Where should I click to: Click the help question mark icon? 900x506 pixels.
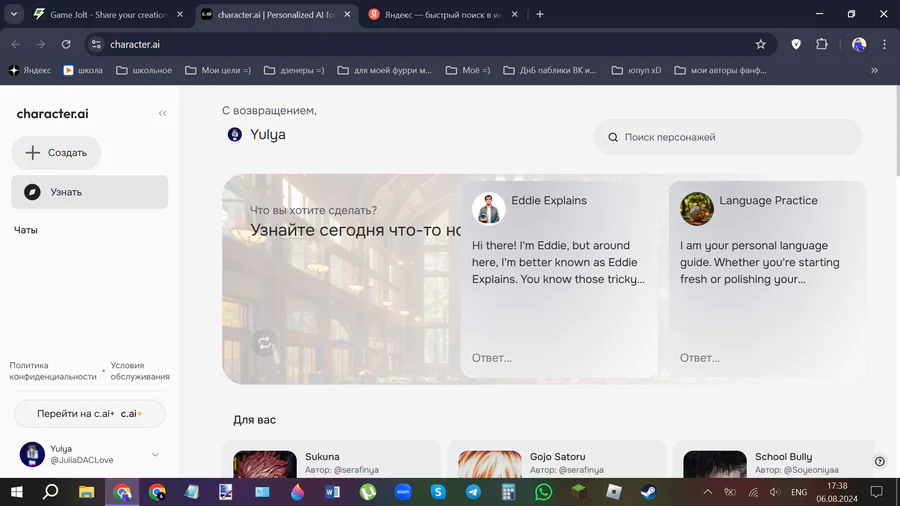880,462
